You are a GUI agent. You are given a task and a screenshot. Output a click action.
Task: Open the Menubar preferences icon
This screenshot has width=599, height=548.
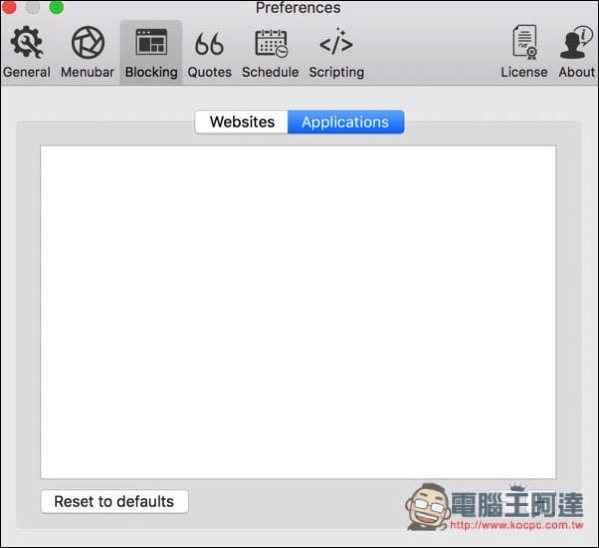88,42
